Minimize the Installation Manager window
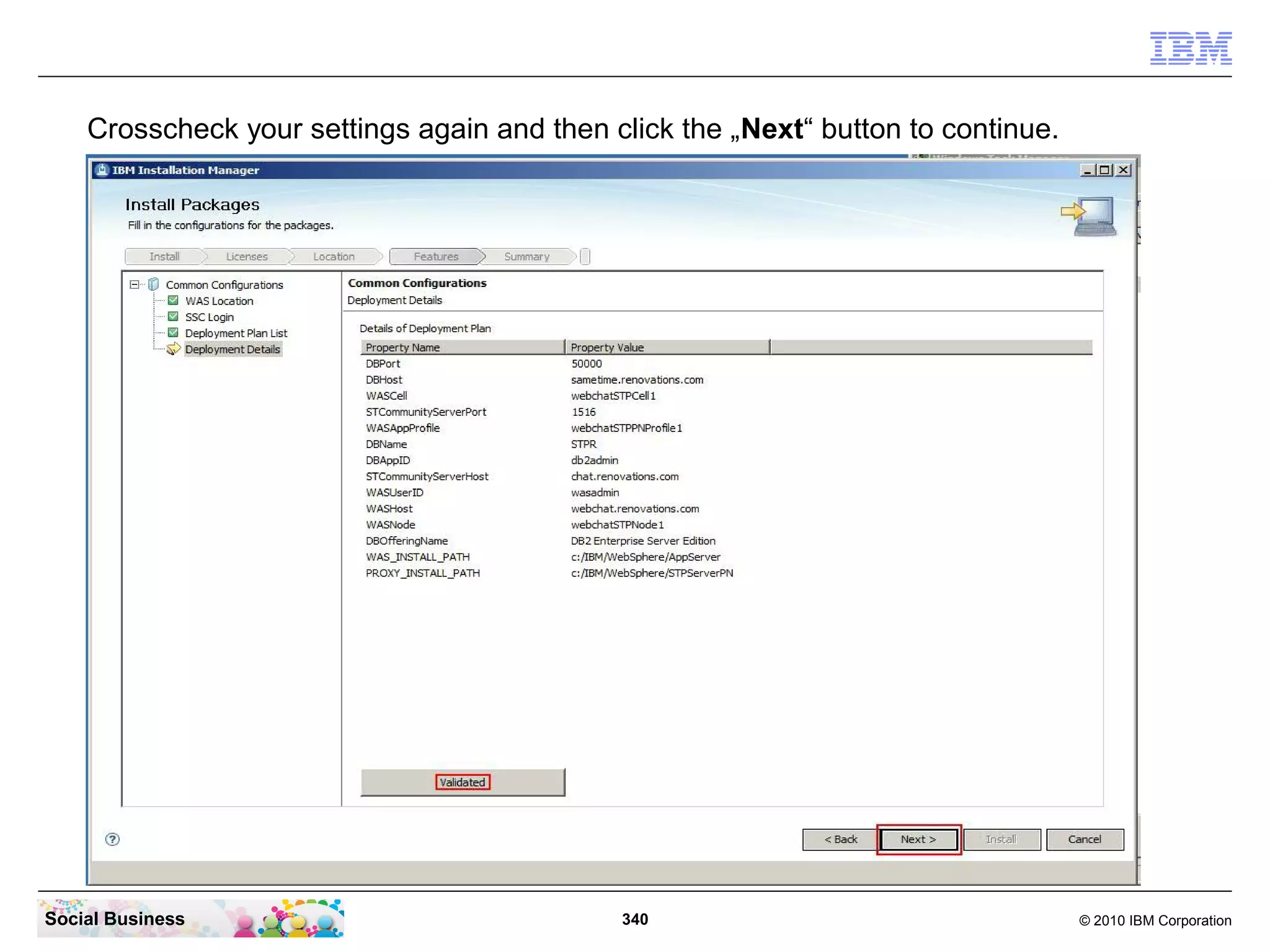 coord(1087,170)
